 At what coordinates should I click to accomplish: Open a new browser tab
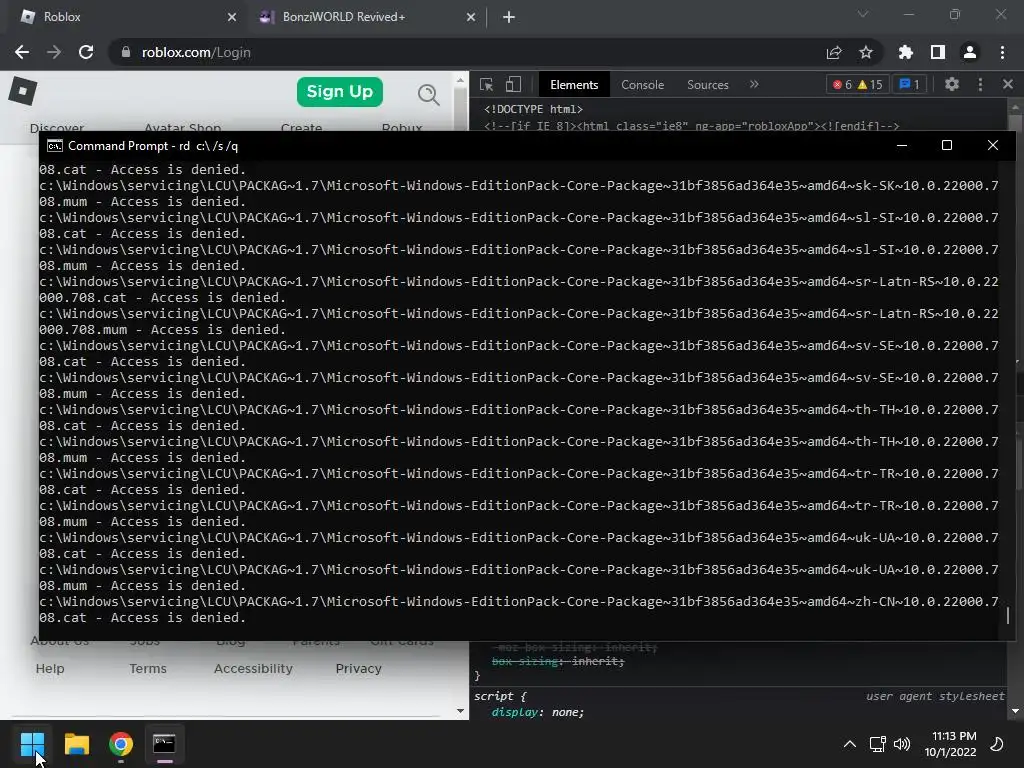tap(509, 17)
